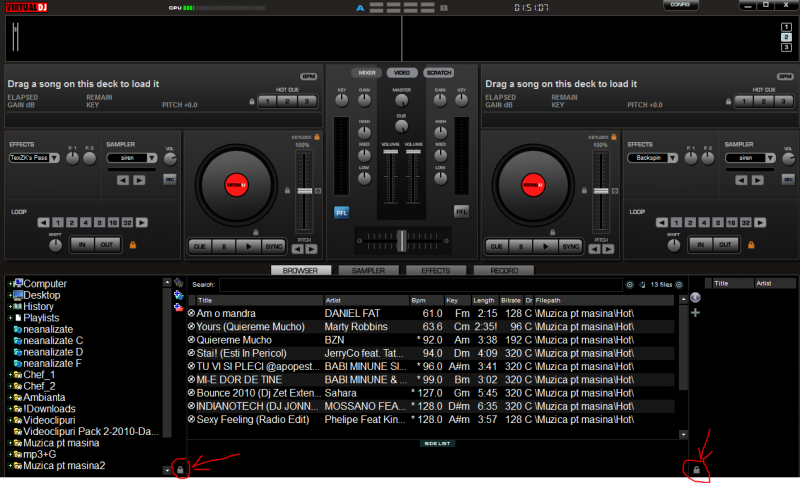
Task: Click left channel volume fader
Action: tap(390, 152)
